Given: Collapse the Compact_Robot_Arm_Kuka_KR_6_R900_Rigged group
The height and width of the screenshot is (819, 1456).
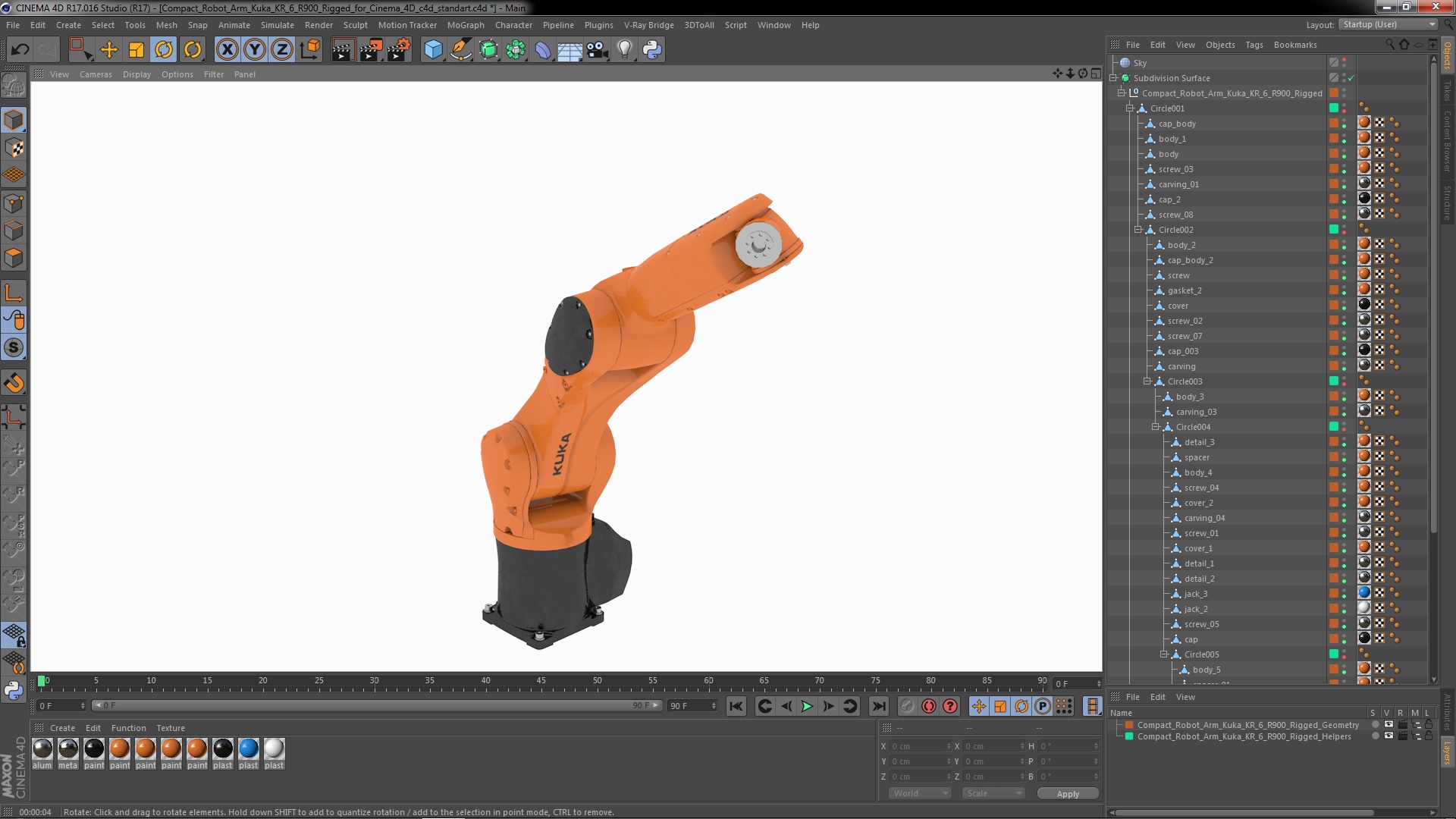Looking at the screenshot, I should click(1122, 93).
